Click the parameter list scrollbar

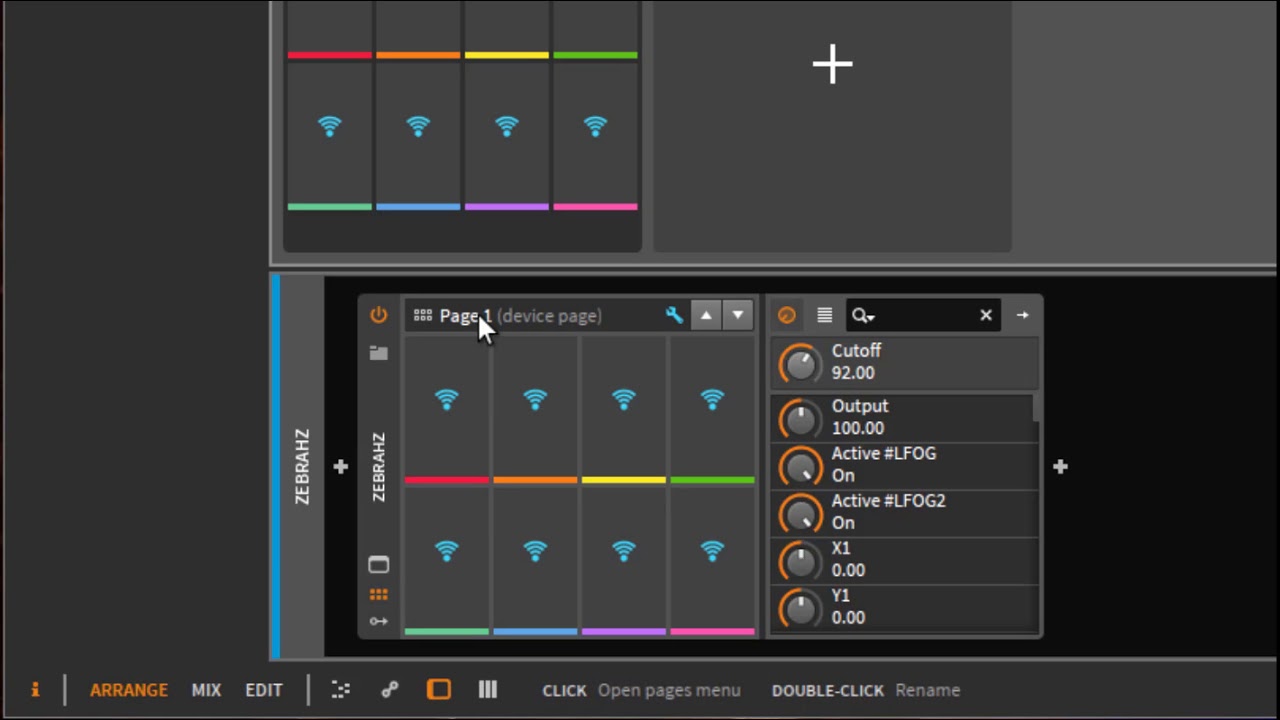[x=1036, y=408]
